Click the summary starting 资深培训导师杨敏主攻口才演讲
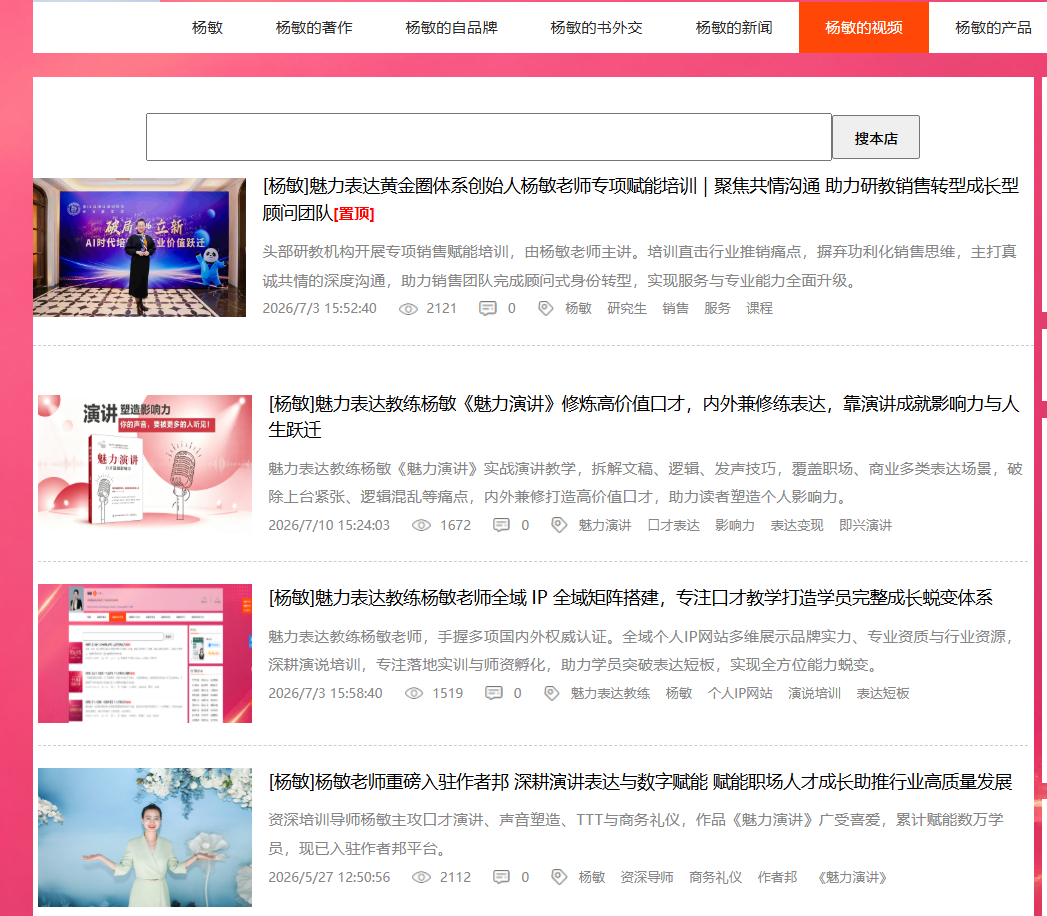 click(x=636, y=834)
